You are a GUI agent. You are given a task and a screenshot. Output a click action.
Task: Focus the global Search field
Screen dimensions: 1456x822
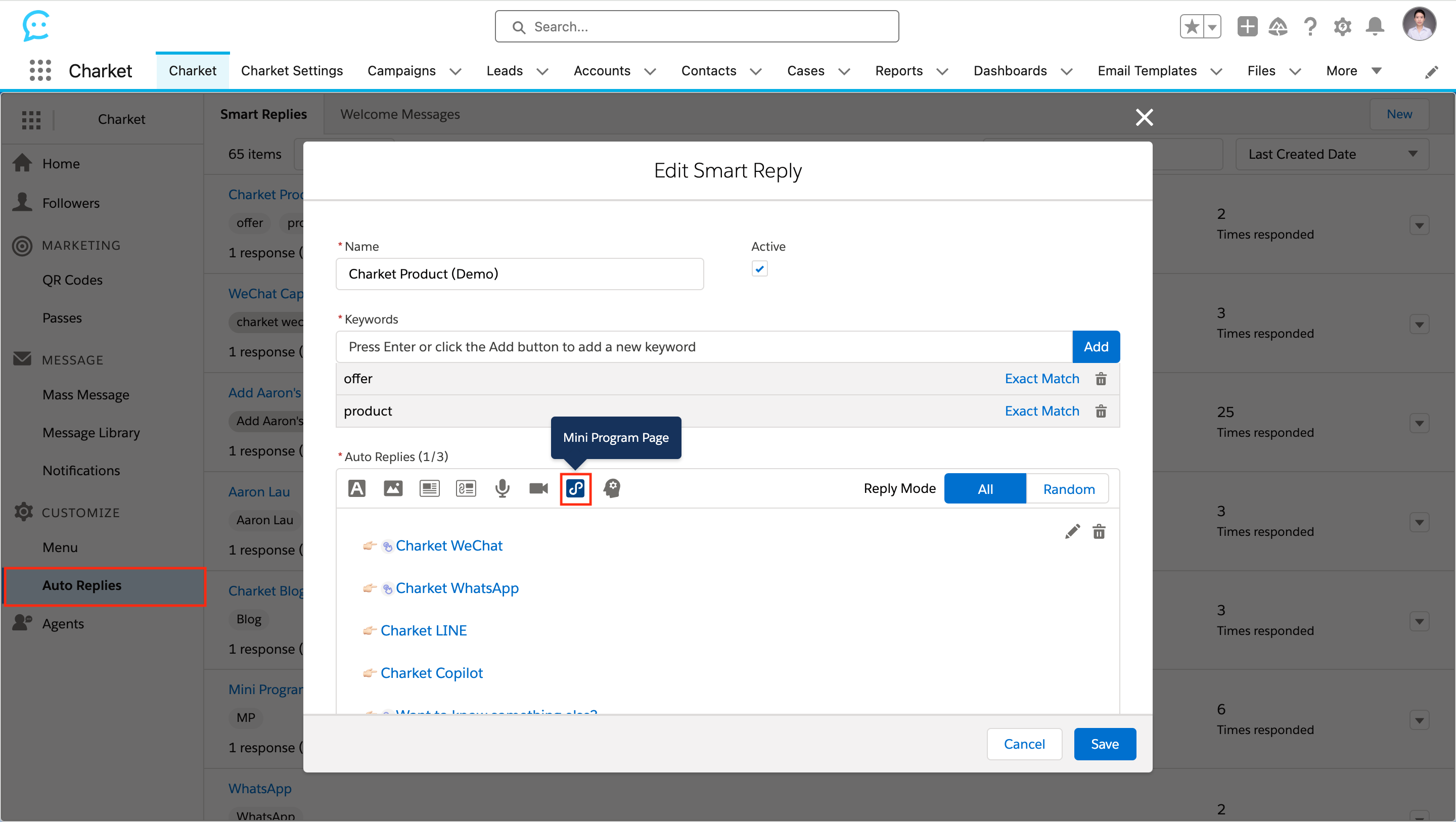[x=696, y=27]
